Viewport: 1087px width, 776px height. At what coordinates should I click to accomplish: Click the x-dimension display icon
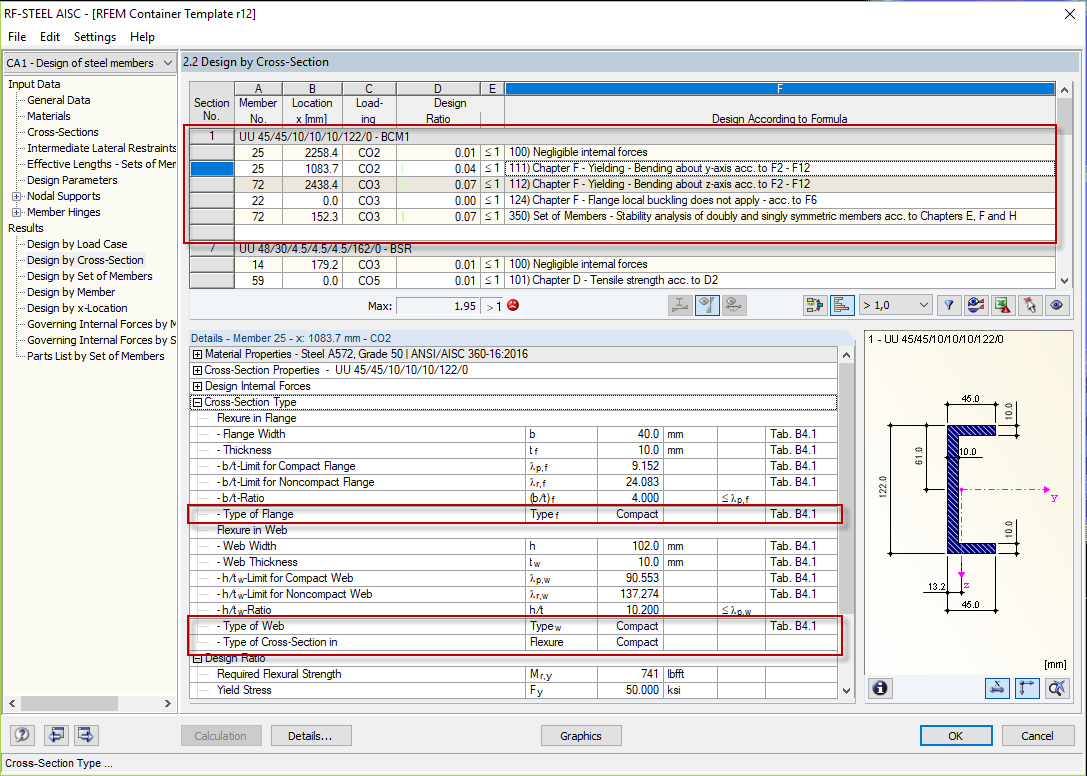tap(997, 689)
